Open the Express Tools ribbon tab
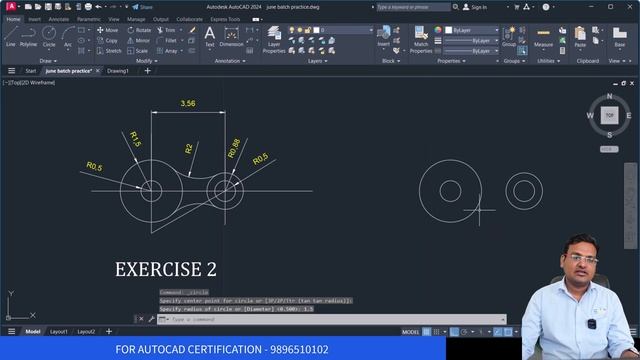 225,19
